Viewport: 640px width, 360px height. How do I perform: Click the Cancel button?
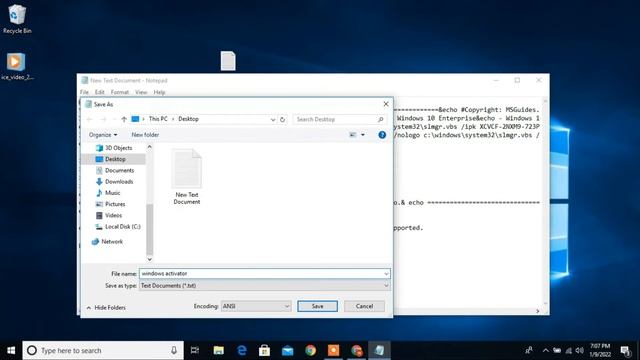click(364, 306)
